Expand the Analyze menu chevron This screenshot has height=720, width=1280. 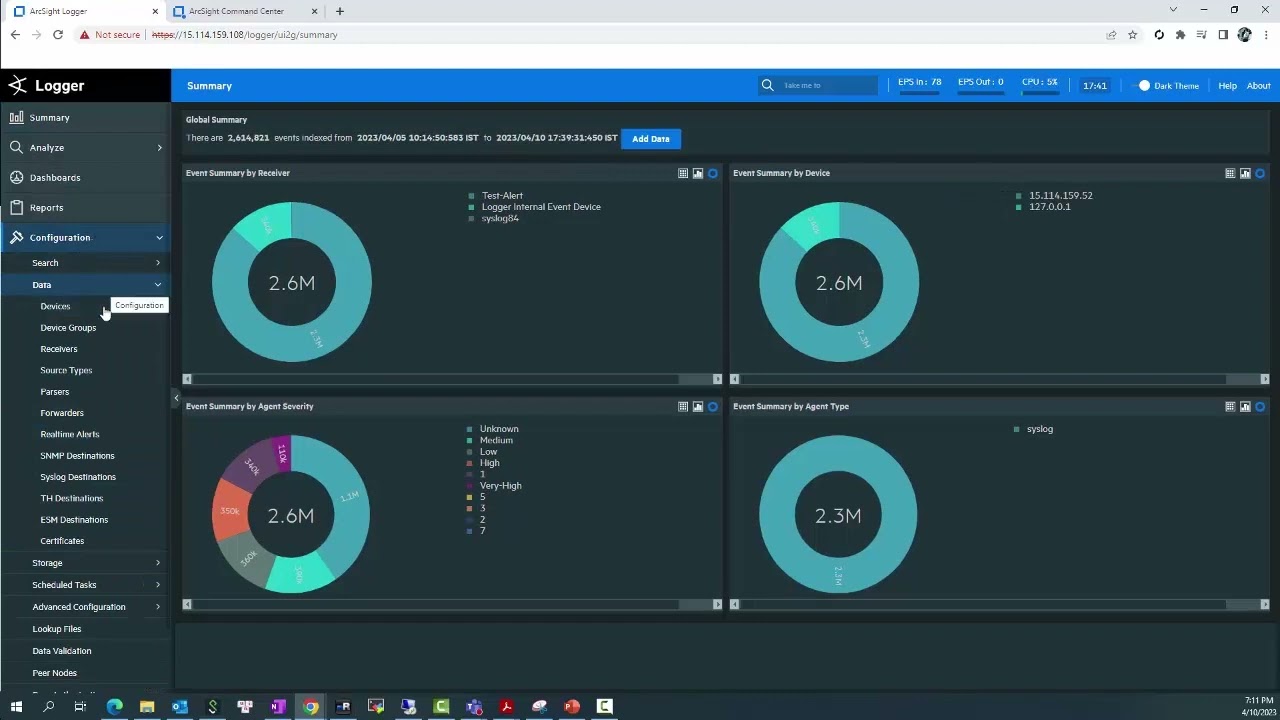point(159,148)
